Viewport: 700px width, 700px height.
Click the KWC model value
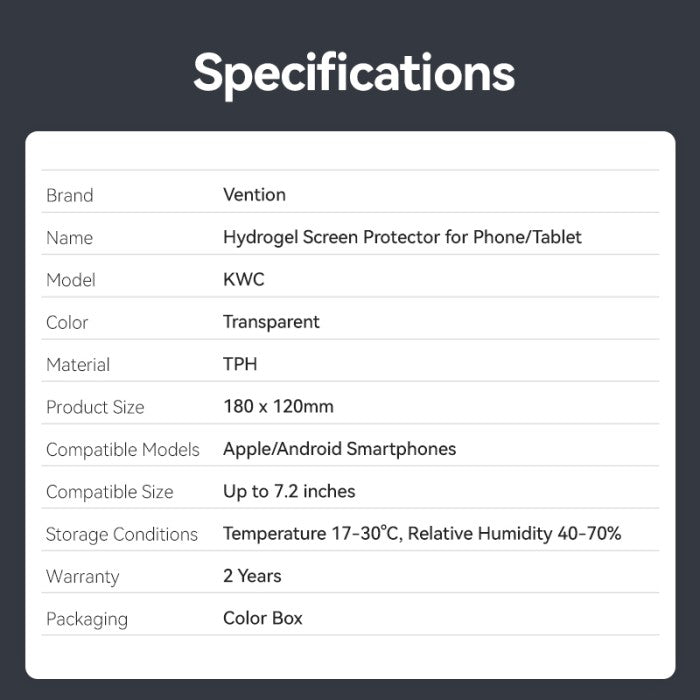click(244, 279)
